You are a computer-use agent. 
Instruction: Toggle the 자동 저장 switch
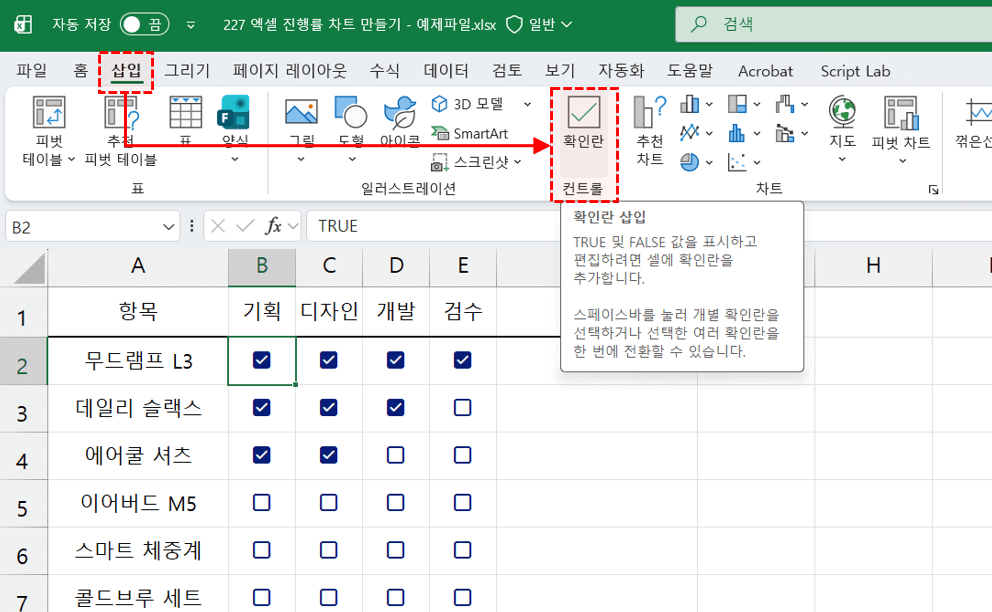[x=144, y=24]
